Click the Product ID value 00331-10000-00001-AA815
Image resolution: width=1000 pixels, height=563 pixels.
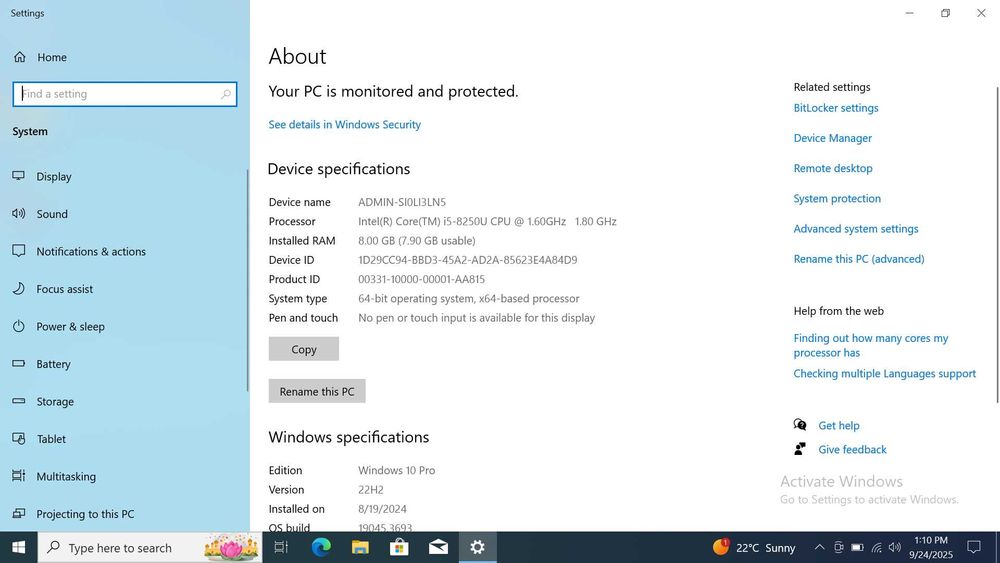422,279
